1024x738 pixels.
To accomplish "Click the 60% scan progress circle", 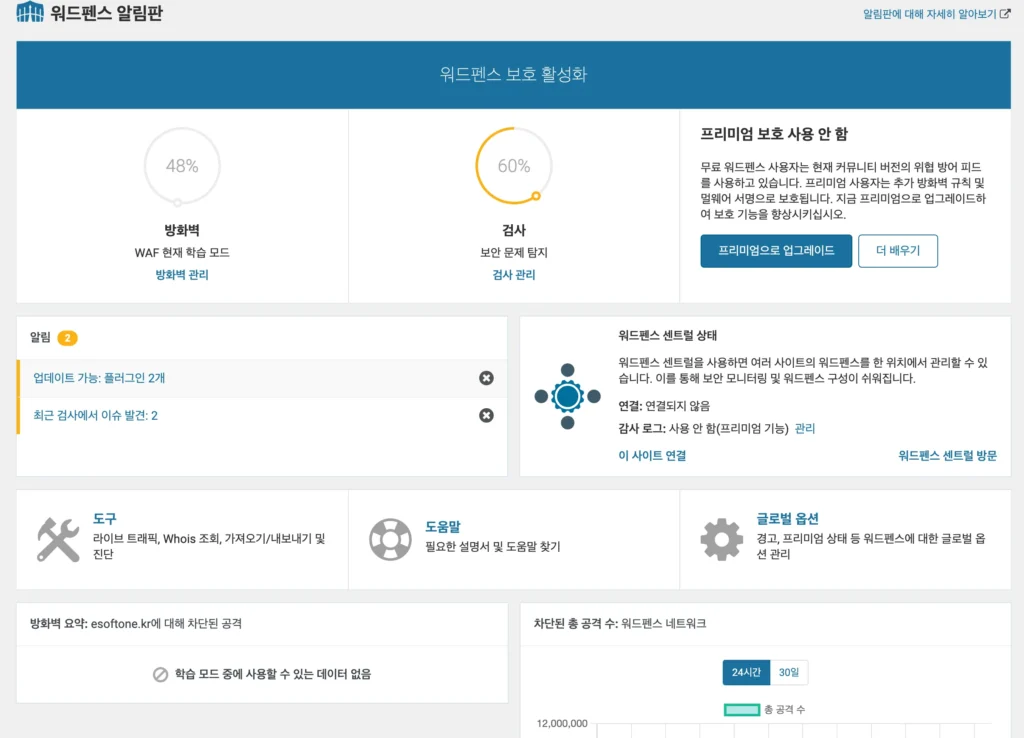I will coord(514,166).
